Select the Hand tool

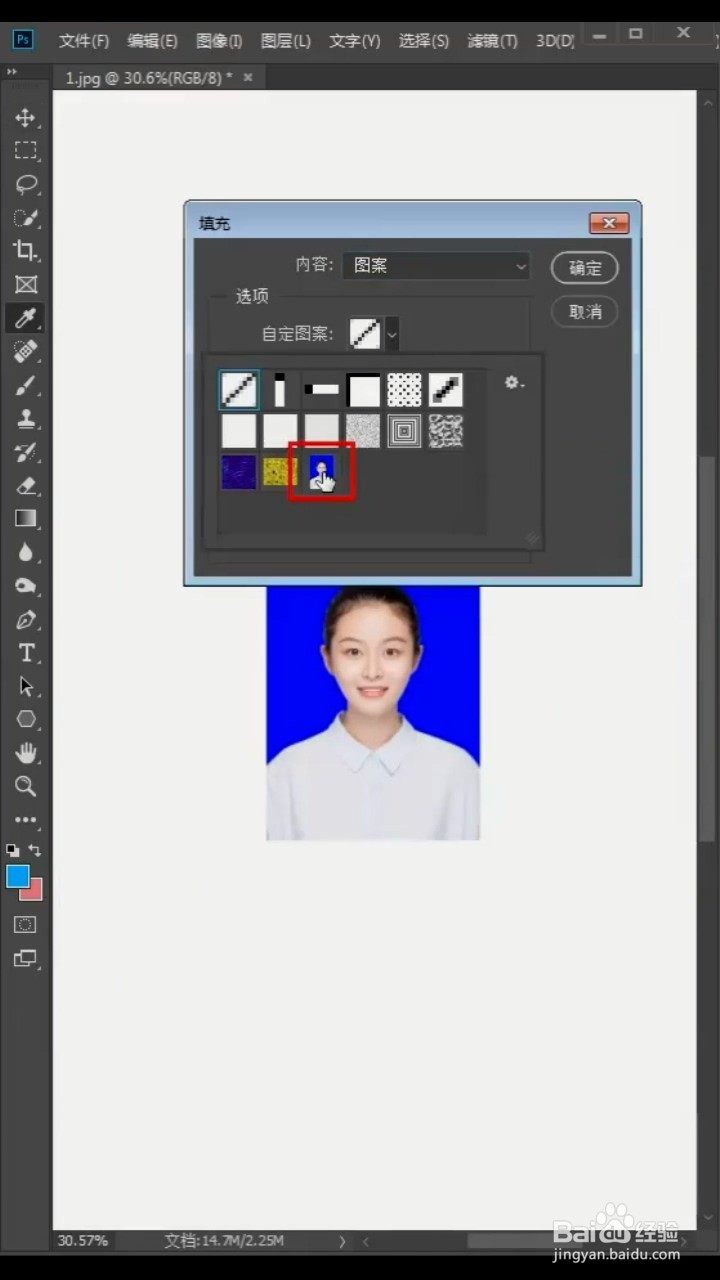25,753
